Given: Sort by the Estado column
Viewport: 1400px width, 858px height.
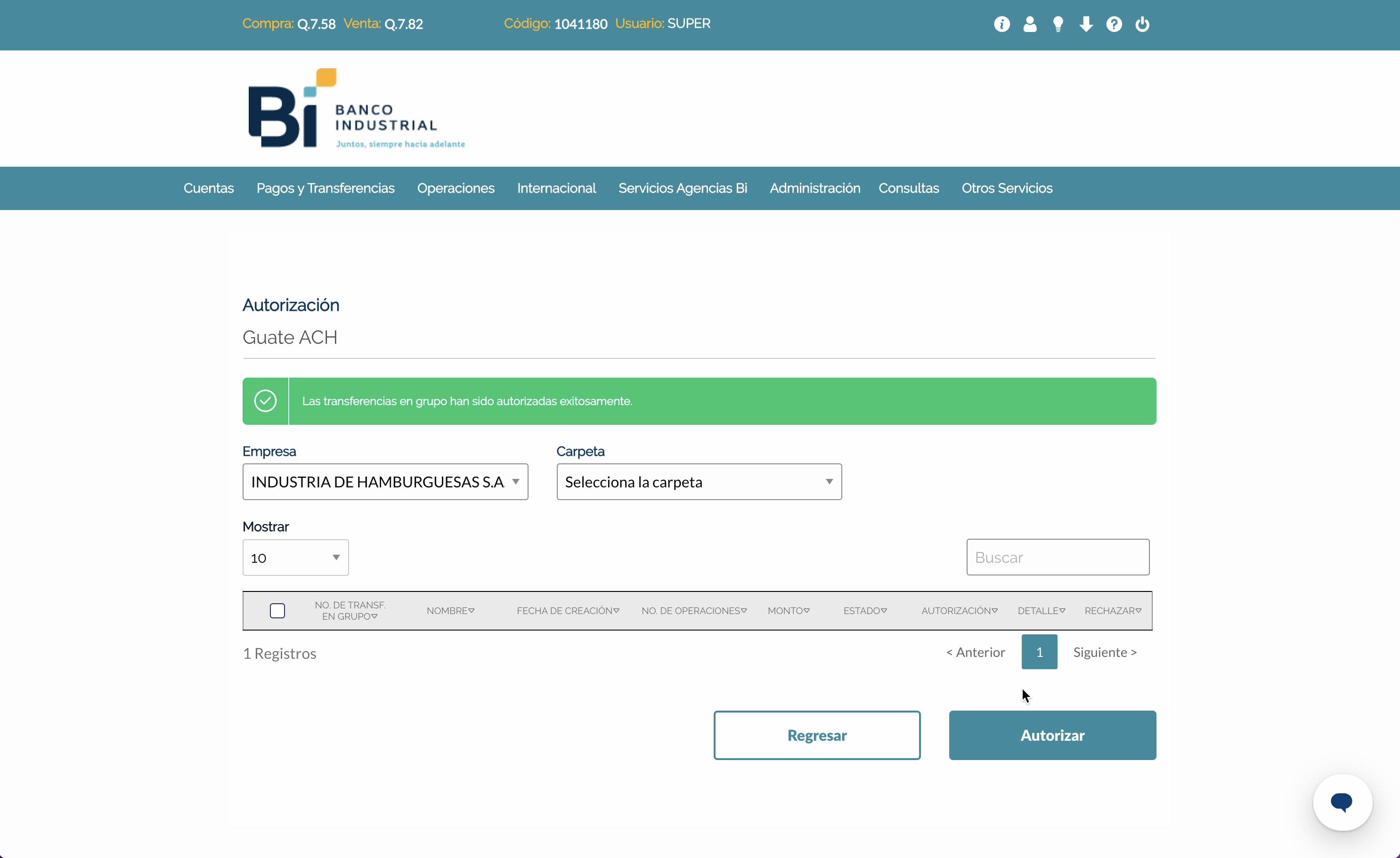Looking at the screenshot, I should [865, 611].
